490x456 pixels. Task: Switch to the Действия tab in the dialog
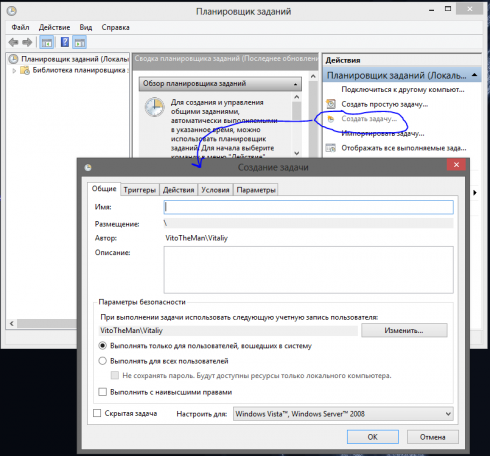click(178, 190)
